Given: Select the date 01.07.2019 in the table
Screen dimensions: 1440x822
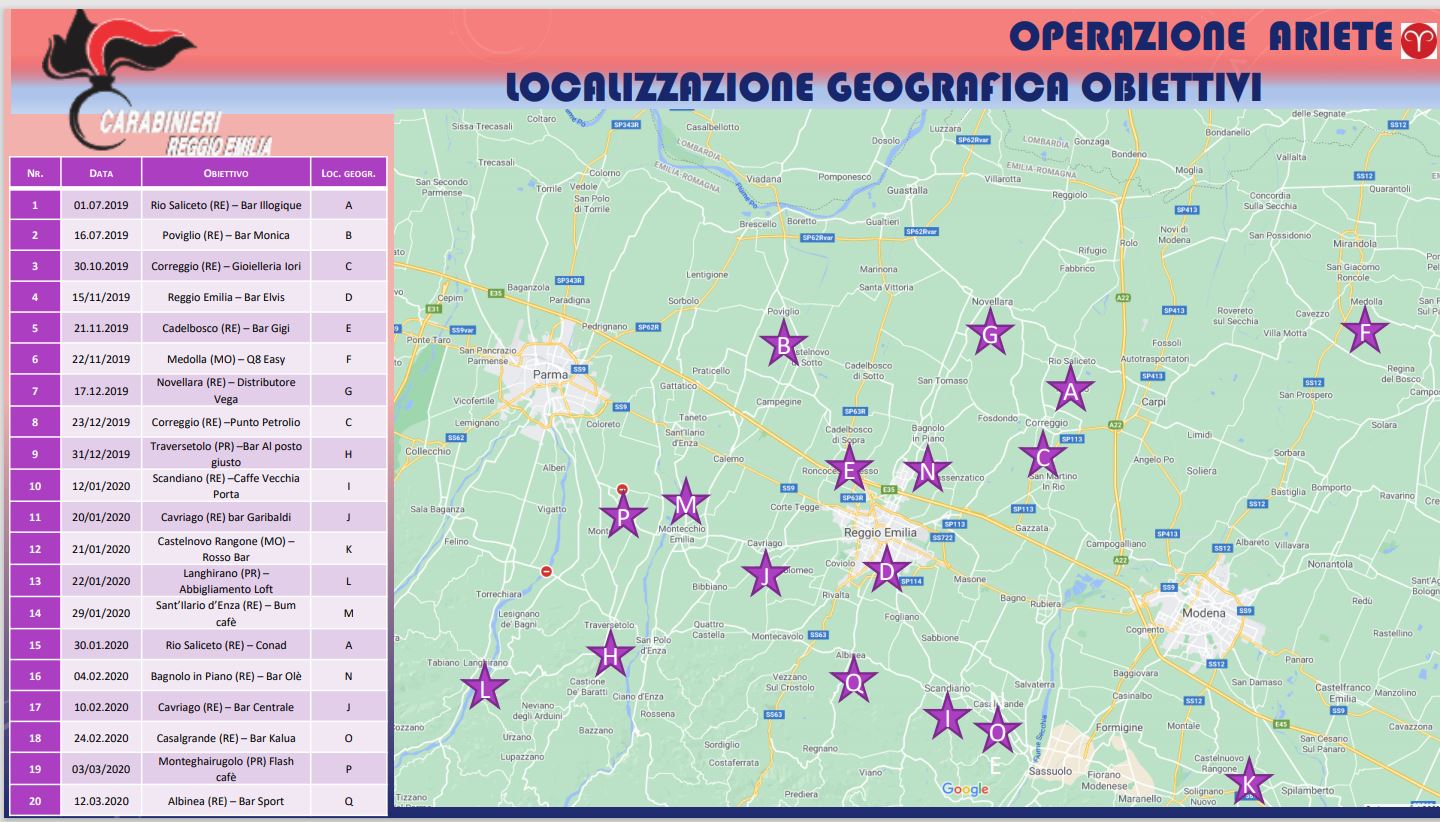Looking at the screenshot, I should 101,205.
